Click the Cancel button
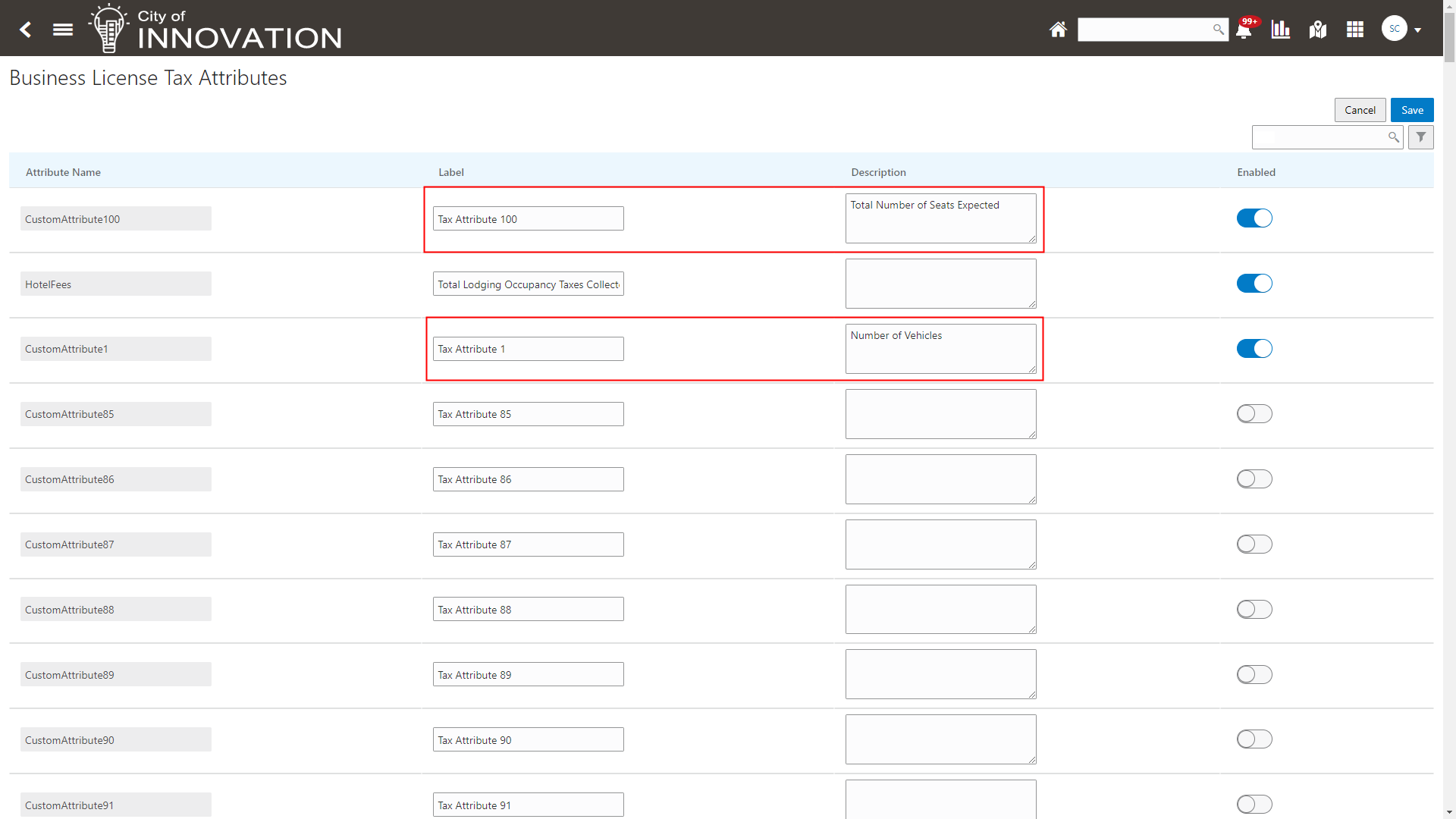1456x819 pixels. point(1360,110)
